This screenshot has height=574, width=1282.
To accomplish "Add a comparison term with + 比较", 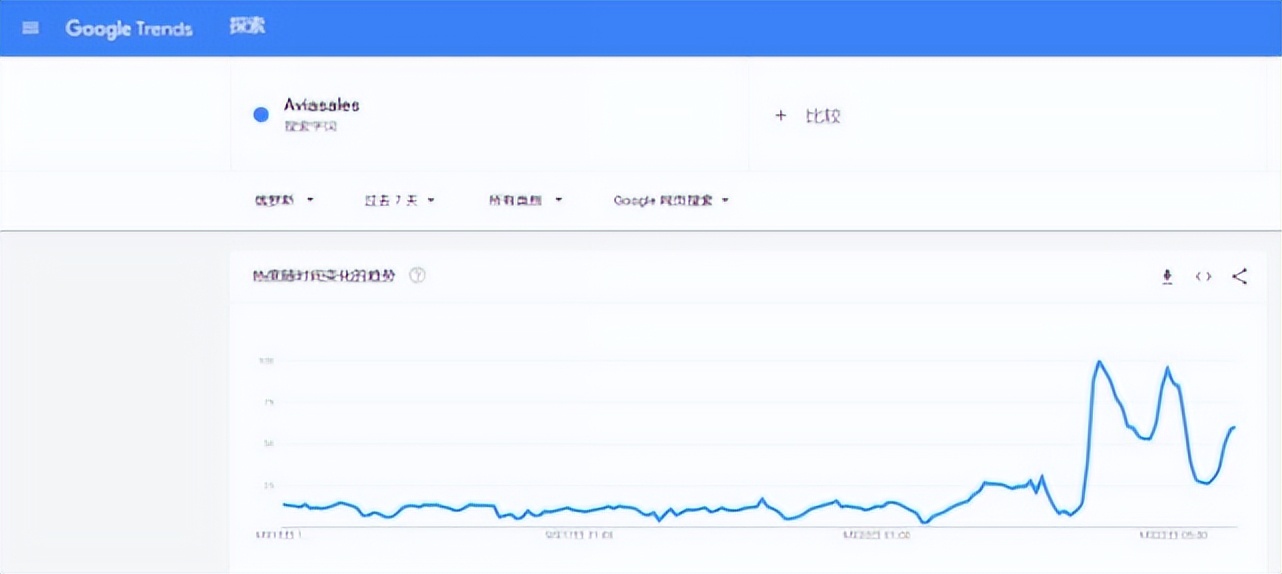I will coord(808,116).
